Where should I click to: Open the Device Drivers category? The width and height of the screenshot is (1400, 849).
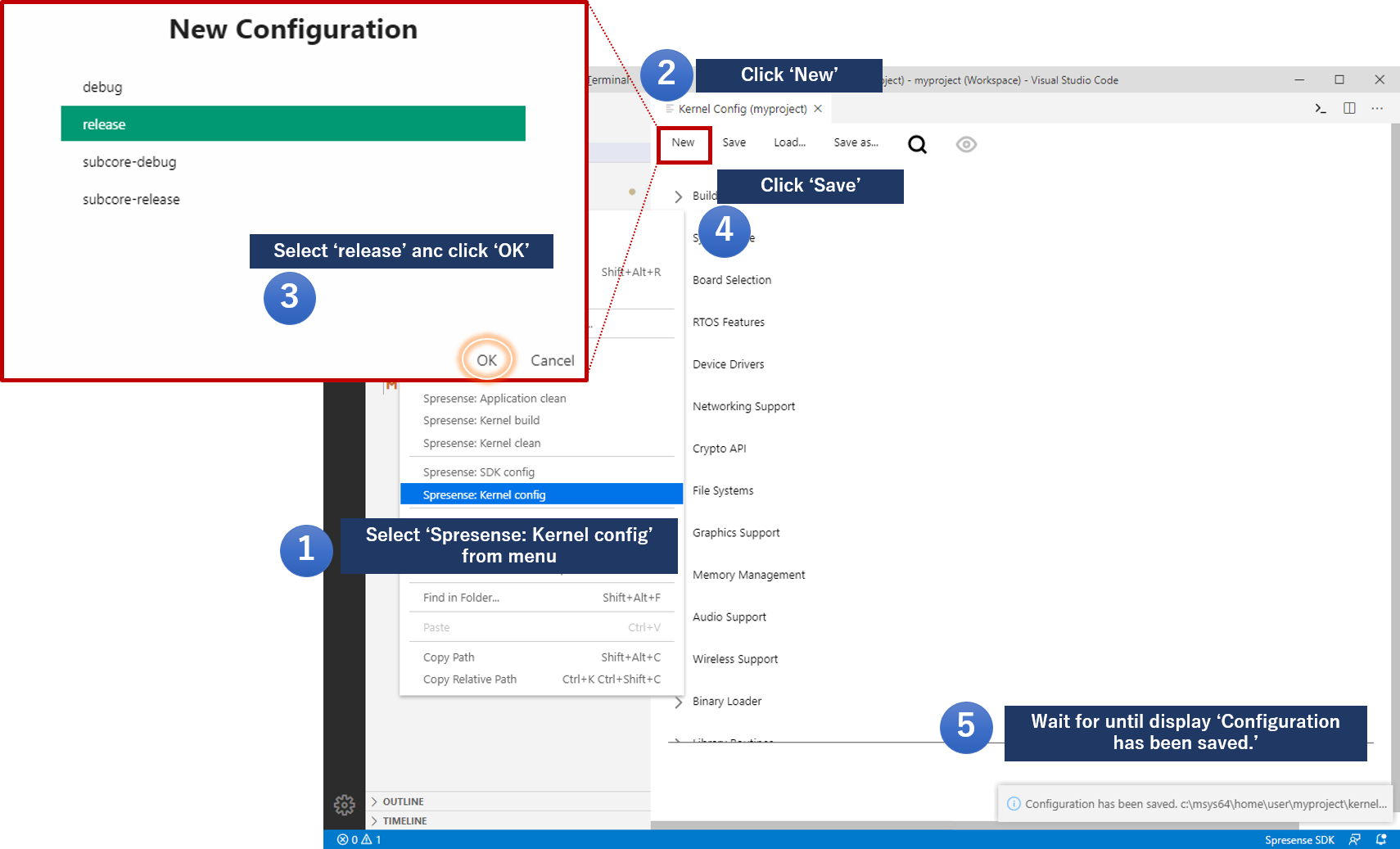coord(728,364)
